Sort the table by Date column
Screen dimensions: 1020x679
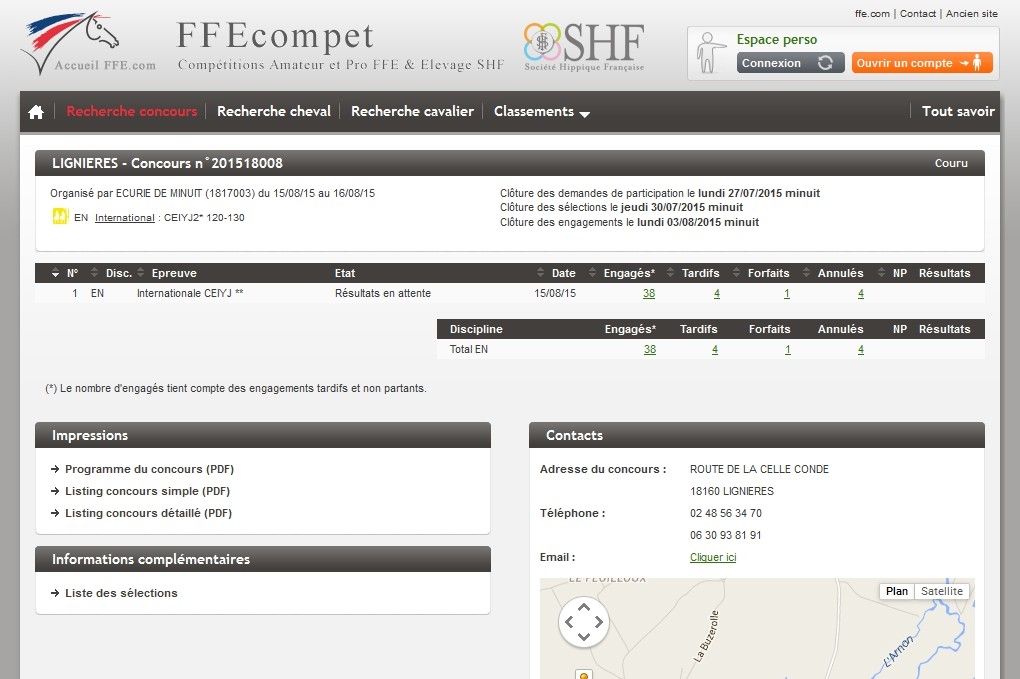tap(557, 273)
